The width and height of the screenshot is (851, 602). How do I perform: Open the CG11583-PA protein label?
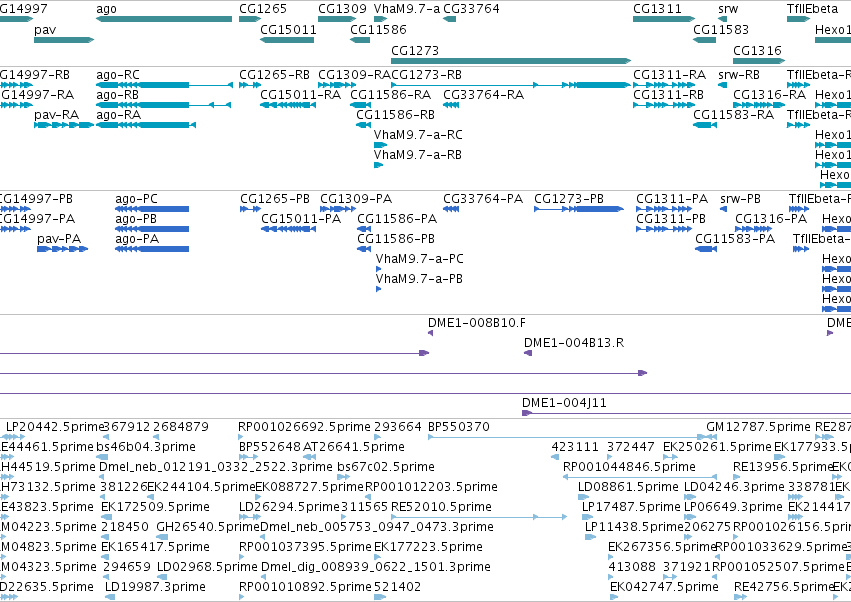[735, 239]
